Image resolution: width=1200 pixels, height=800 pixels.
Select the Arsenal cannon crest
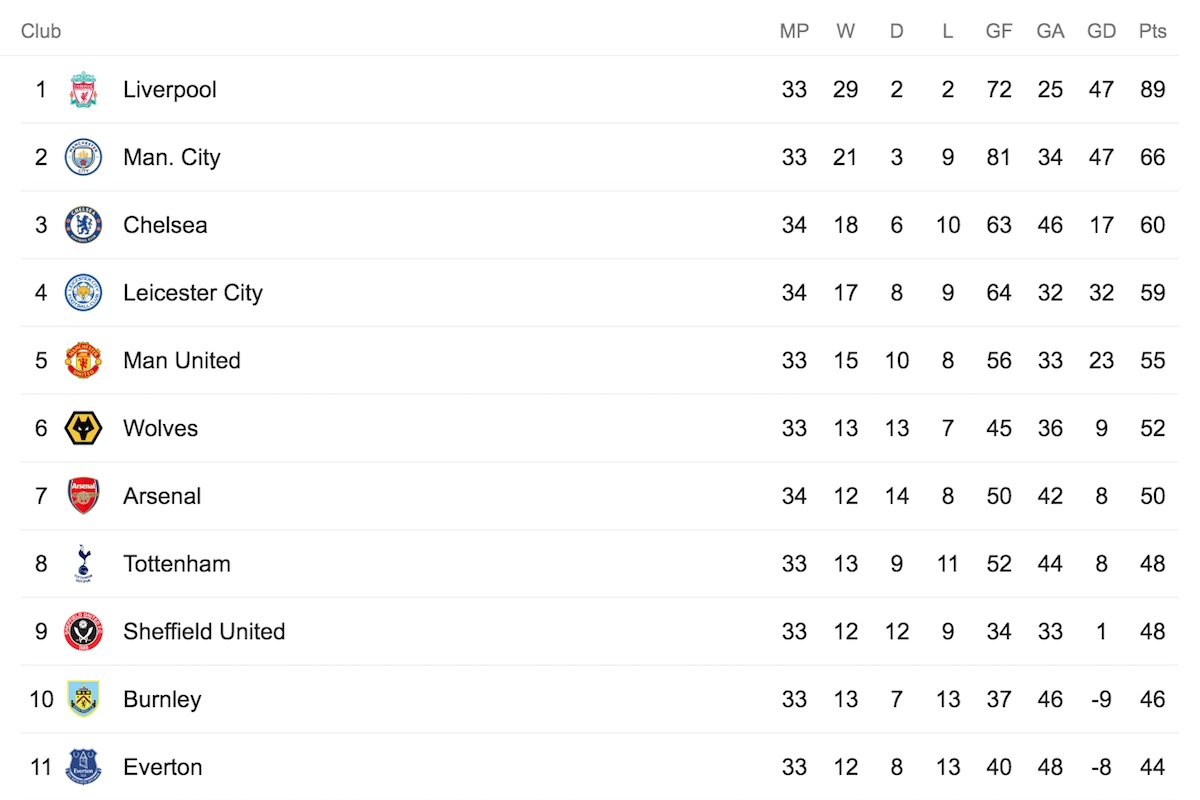(x=83, y=496)
